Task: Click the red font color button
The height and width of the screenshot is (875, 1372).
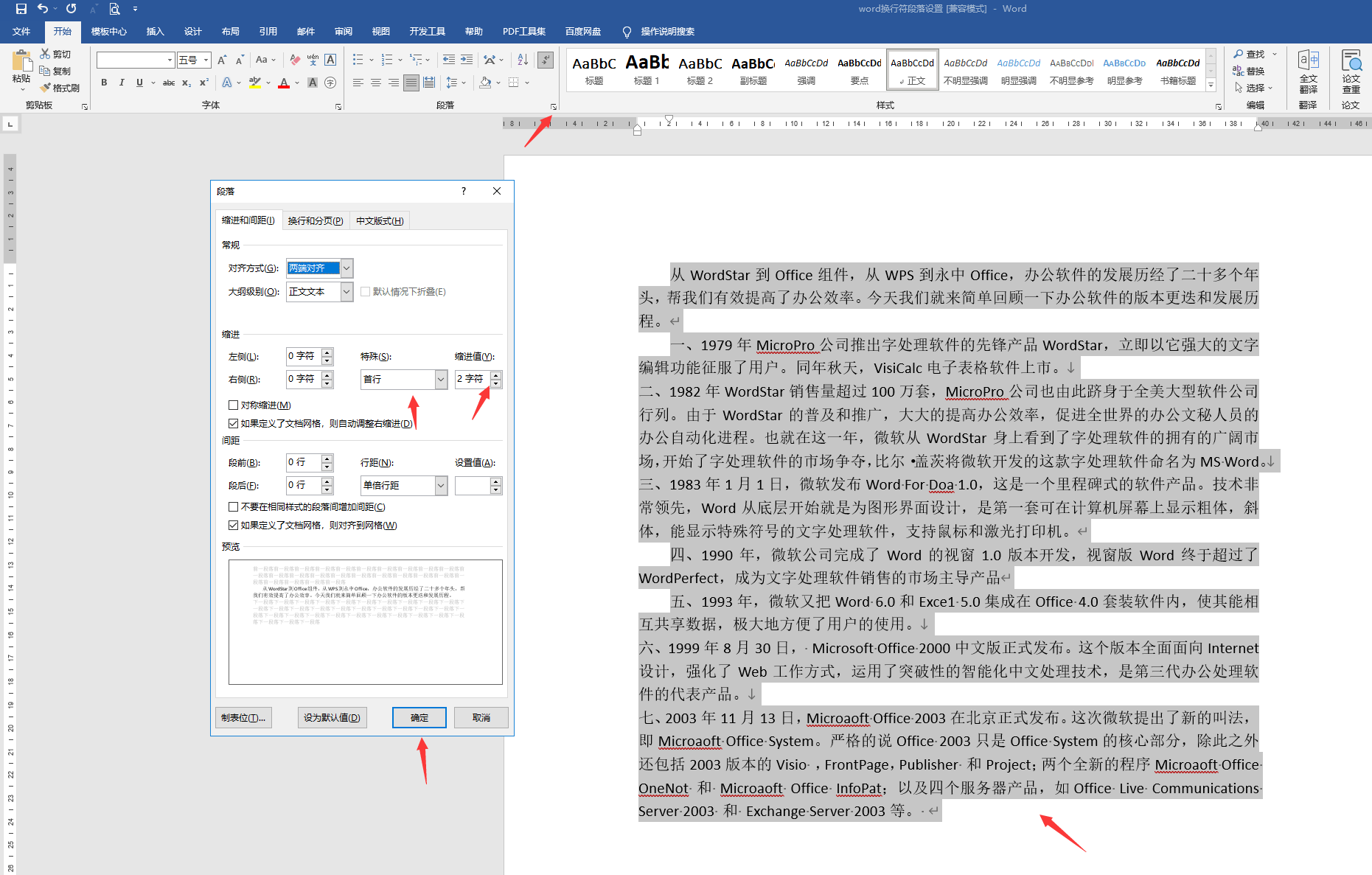Action: (284, 83)
